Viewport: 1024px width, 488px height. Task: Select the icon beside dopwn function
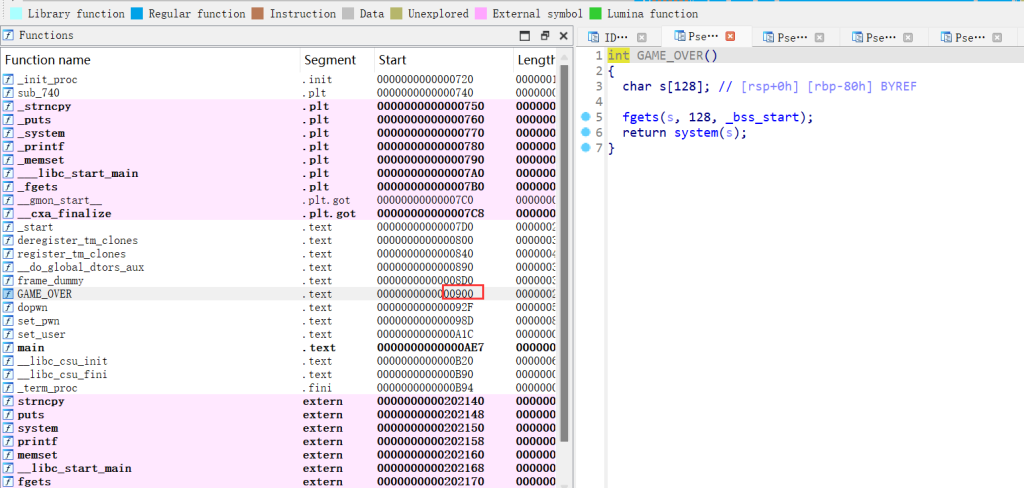[x=9, y=307]
